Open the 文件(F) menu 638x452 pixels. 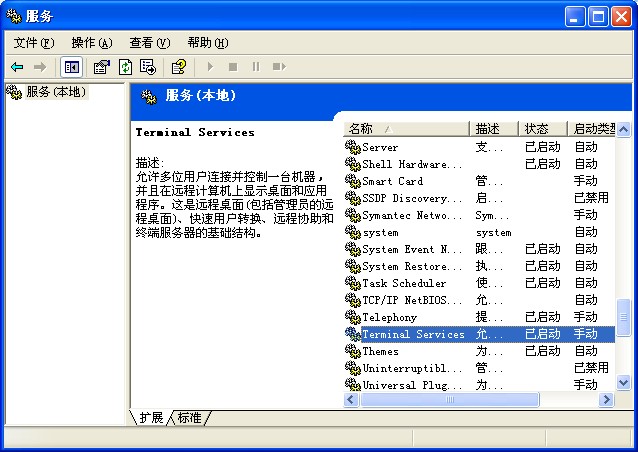33,43
